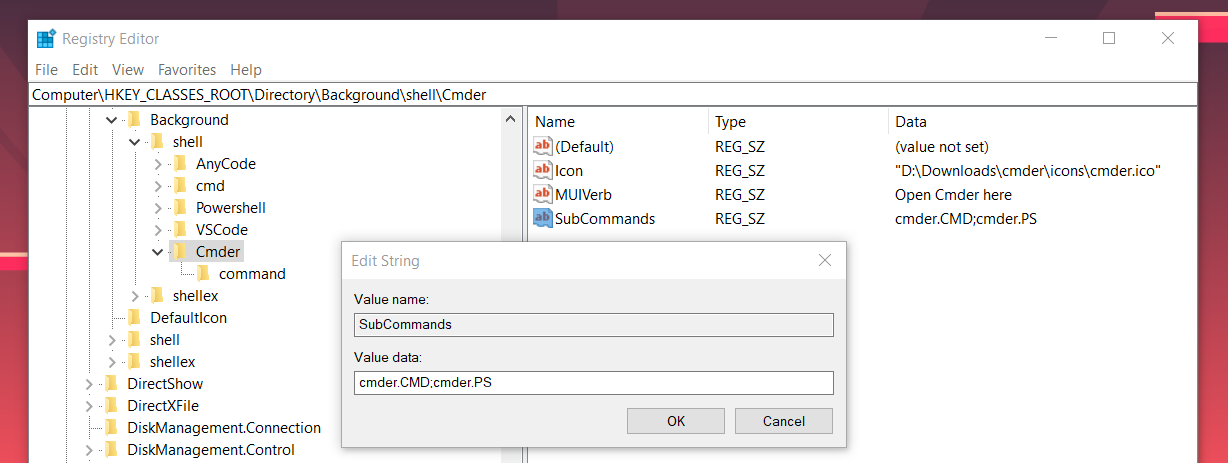This screenshot has height=463, width=1228.
Task: Click the registry path address bar
Action: click(x=613, y=95)
